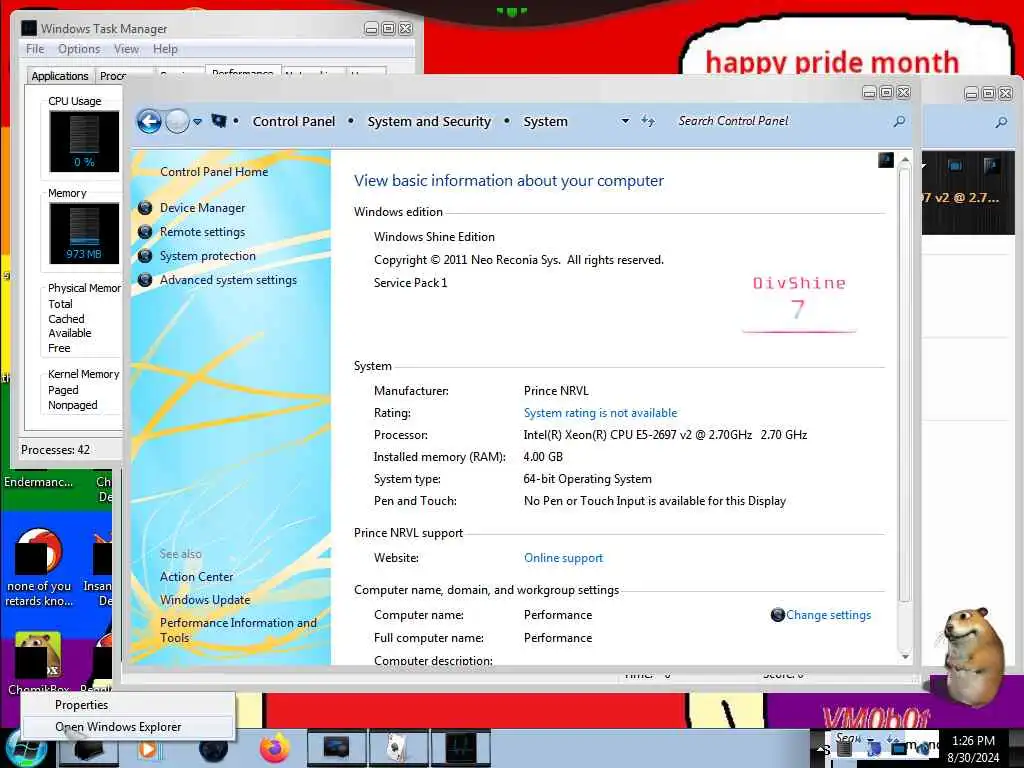Click the '4.00 GB' installed memory value
This screenshot has height=768, width=1024.
(x=543, y=456)
